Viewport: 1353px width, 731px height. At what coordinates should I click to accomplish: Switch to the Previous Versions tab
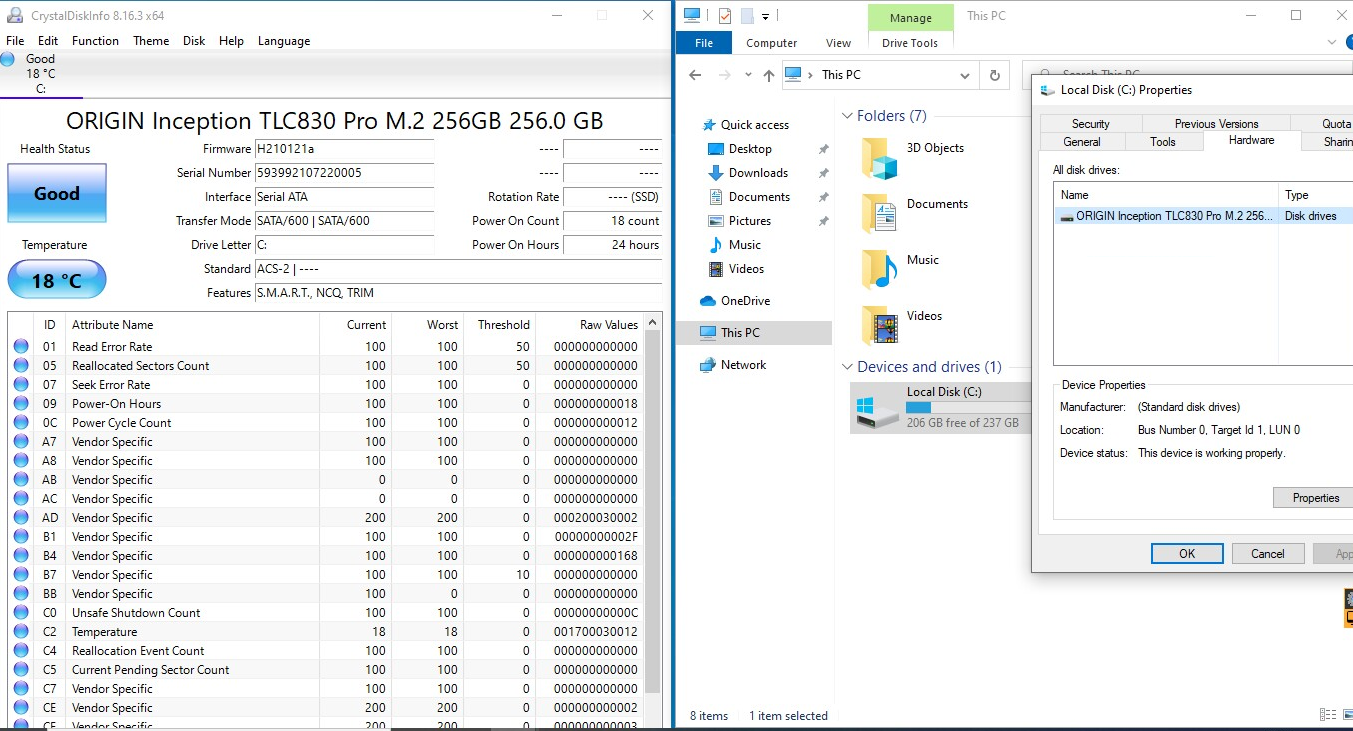pyautogui.click(x=1217, y=124)
